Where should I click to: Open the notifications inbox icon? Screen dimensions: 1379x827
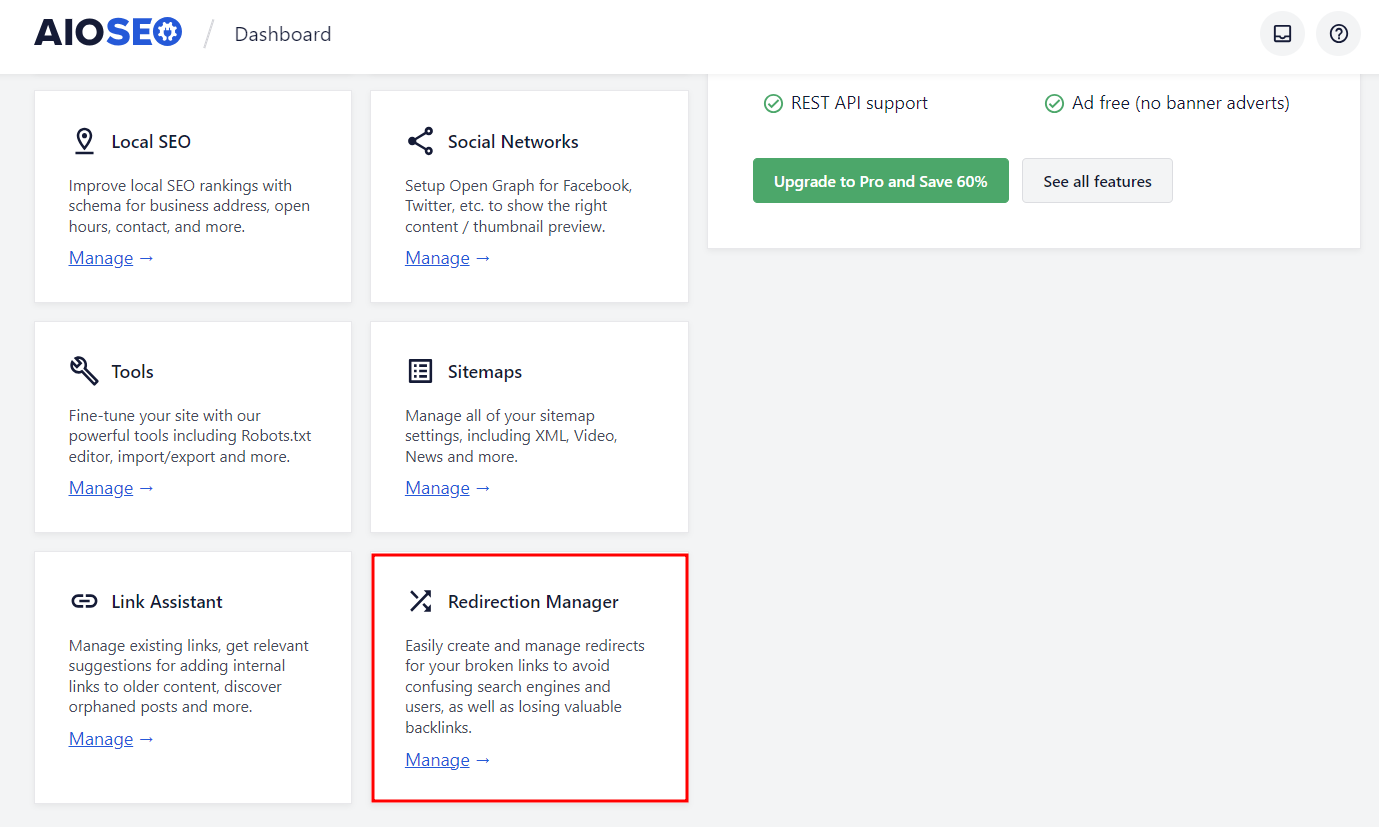[1282, 33]
